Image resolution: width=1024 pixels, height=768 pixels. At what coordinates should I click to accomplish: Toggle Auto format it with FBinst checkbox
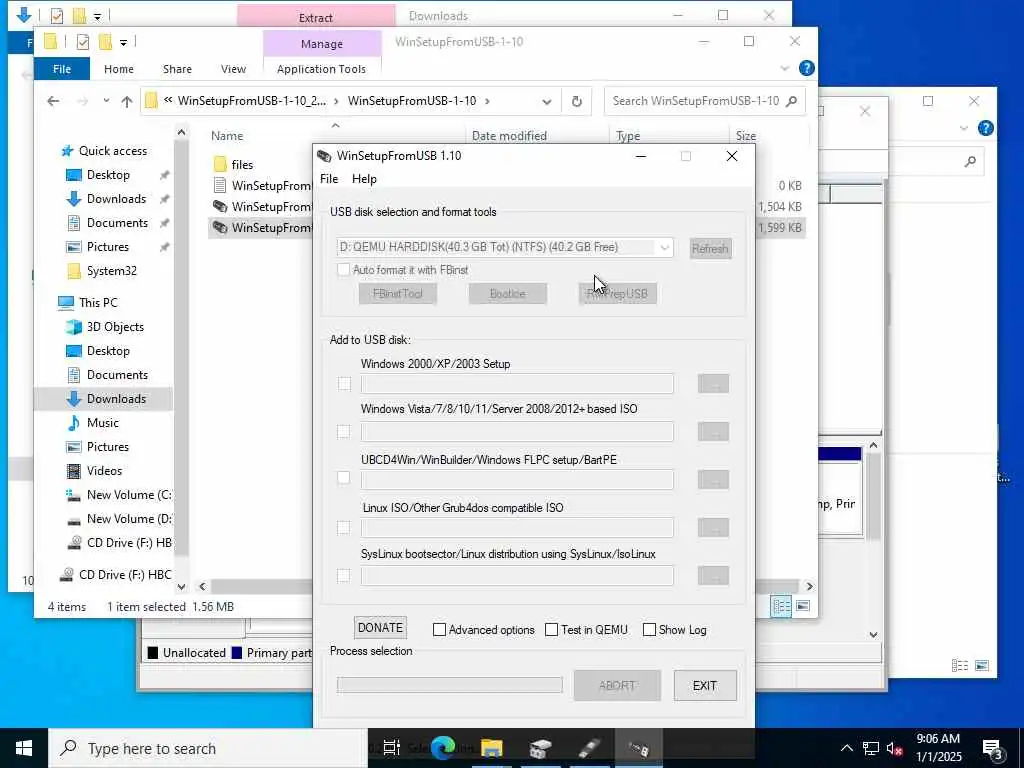pyautogui.click(x=344, y=270)
